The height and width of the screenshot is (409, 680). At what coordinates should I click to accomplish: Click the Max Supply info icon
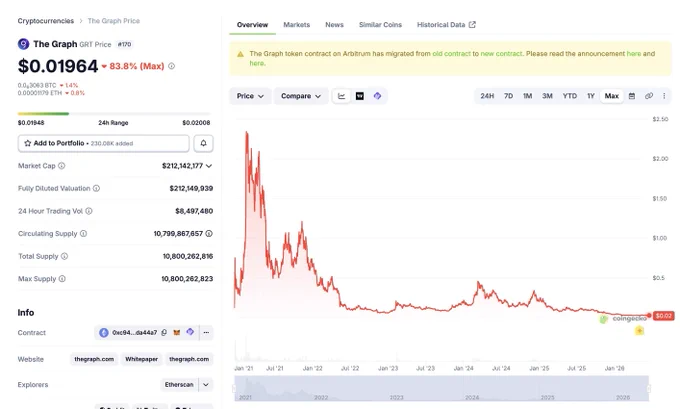(x=62, y=278)
